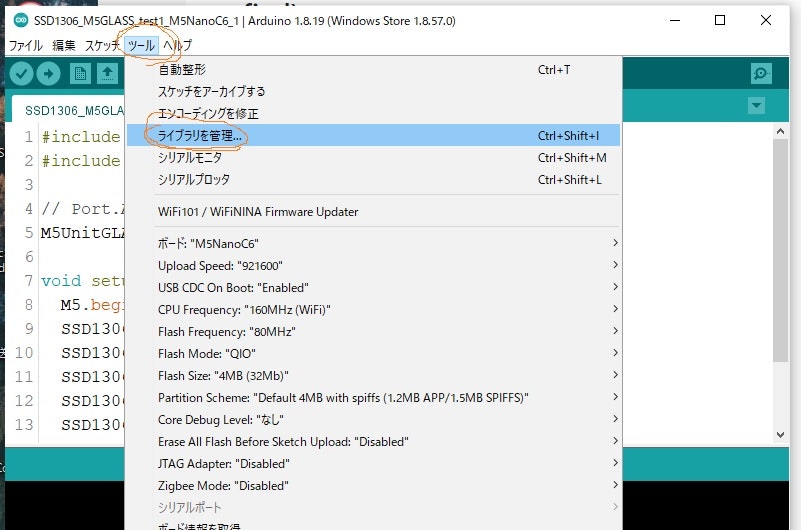This screenshot has width=801, height=530.
Task: Expand USB CDC On Boot submenu
Action: [x=373, y=287]
